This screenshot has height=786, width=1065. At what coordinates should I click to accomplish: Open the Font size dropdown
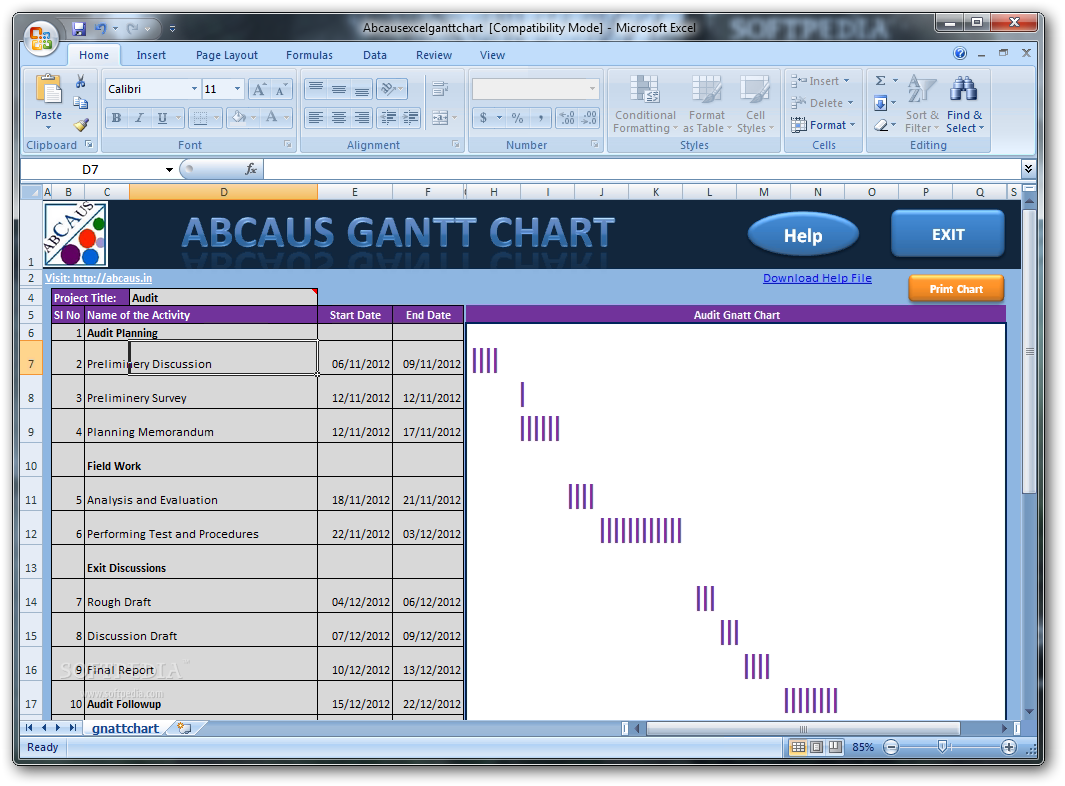tap(237, 89)
